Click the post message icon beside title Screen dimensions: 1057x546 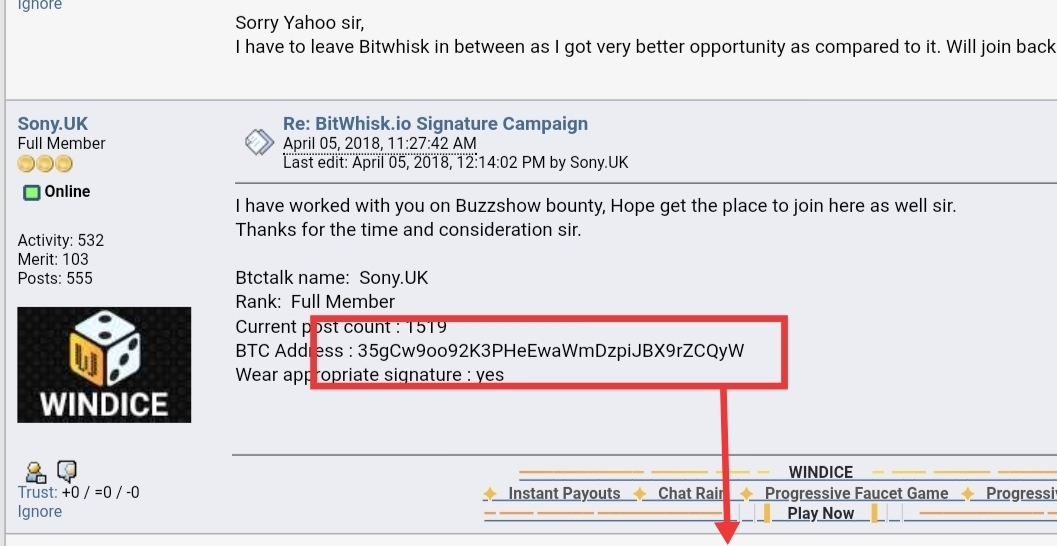[x=259, y=142]
